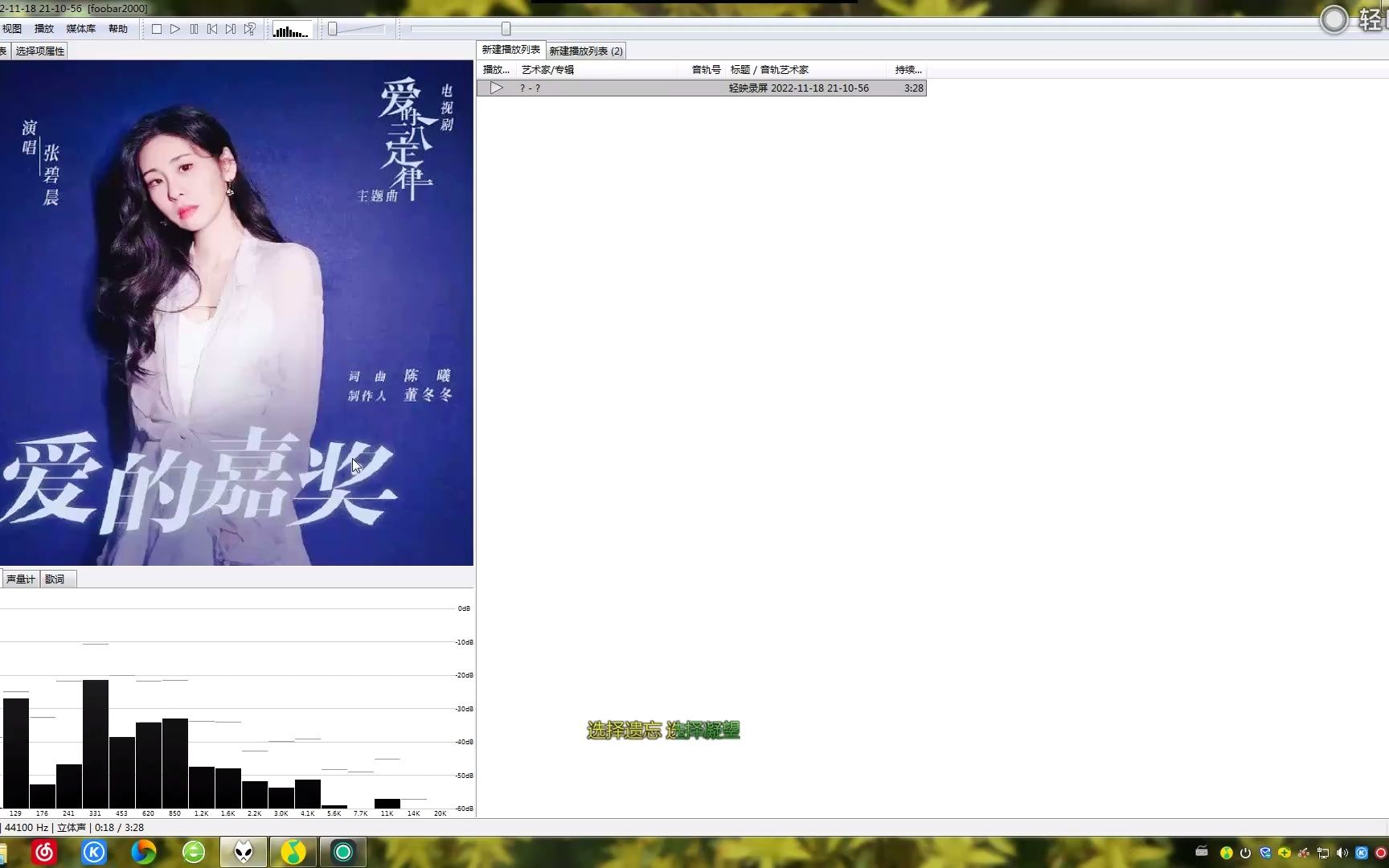Click the blue K icon in the system tray
1389x868 pixels.
coord(1362,853)
